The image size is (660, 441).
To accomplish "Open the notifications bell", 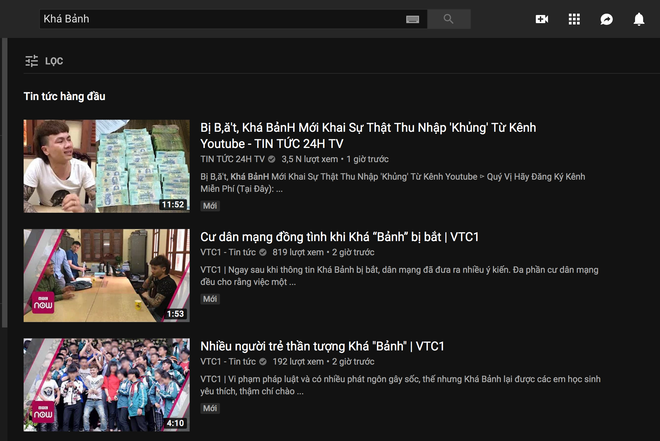I will (x=639, y=19).
